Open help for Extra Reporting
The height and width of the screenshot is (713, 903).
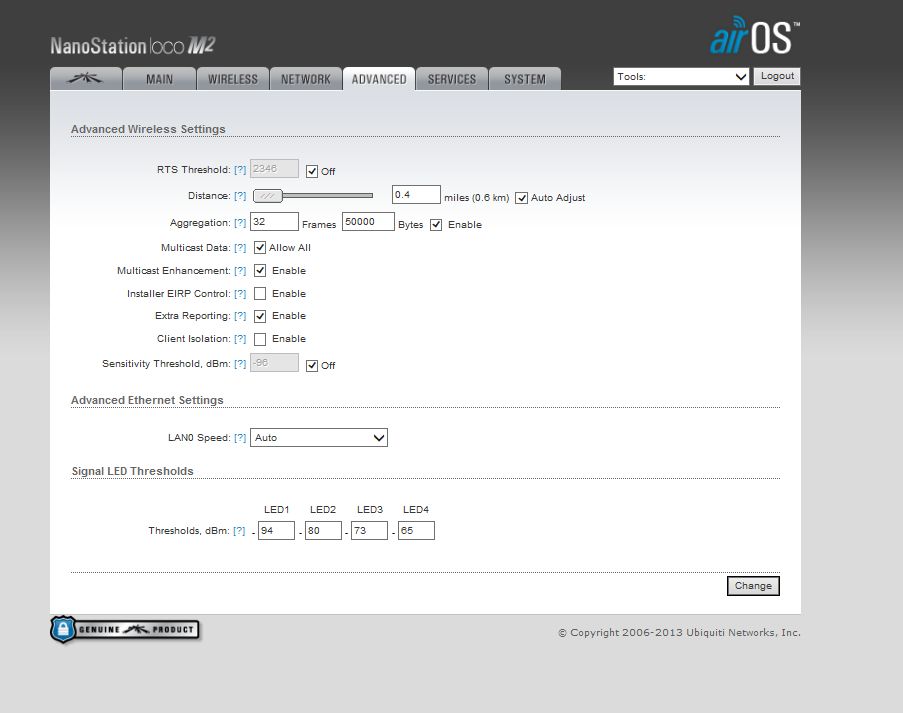240,316
